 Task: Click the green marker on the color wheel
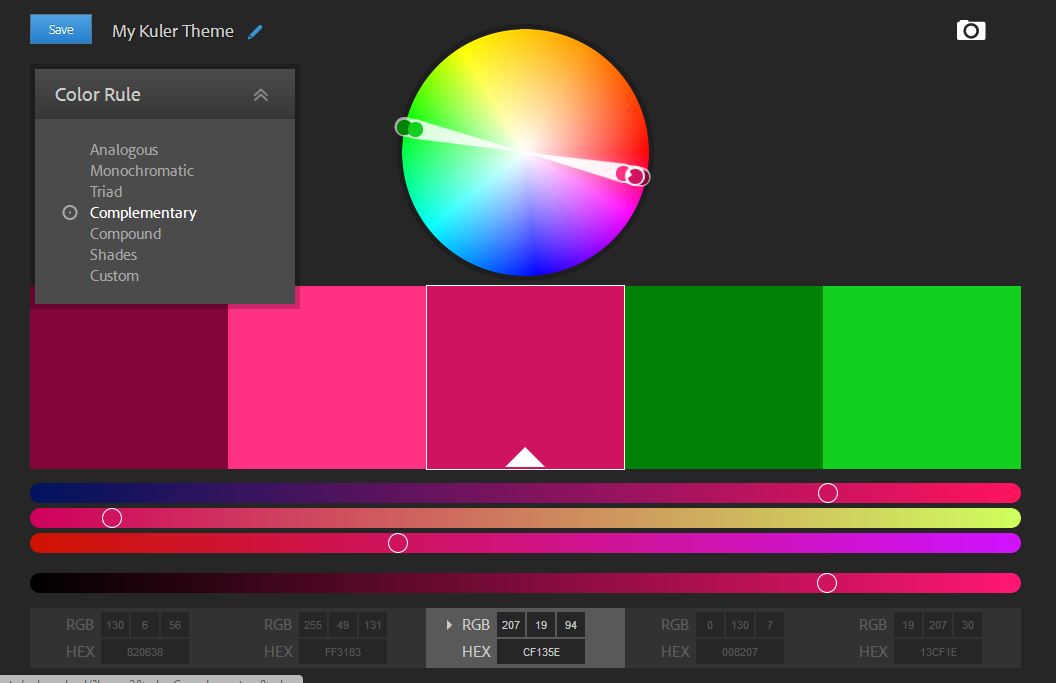pyautogui.click(x=416, y=129)
